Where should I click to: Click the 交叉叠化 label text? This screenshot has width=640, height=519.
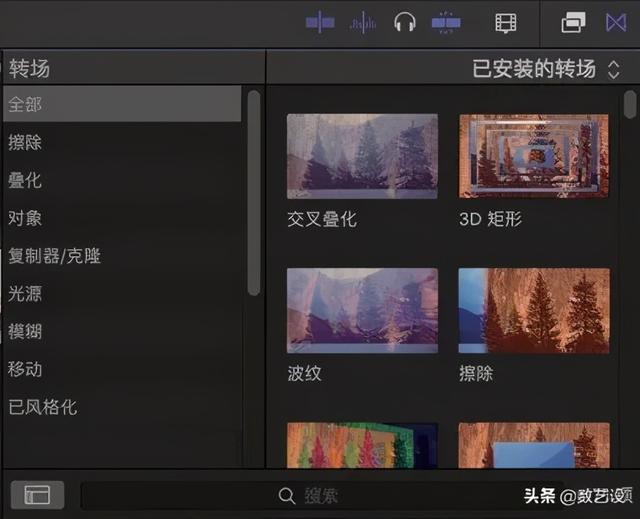tap(322, 220)
